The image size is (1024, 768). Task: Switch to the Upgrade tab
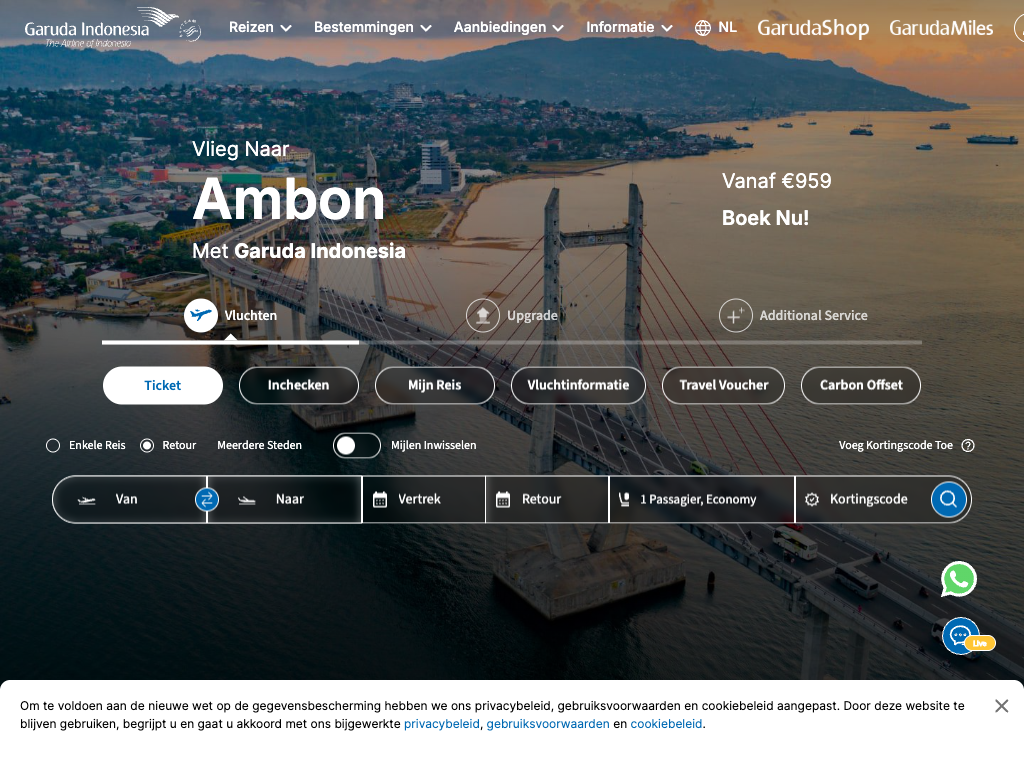click(x=512, y=316)
